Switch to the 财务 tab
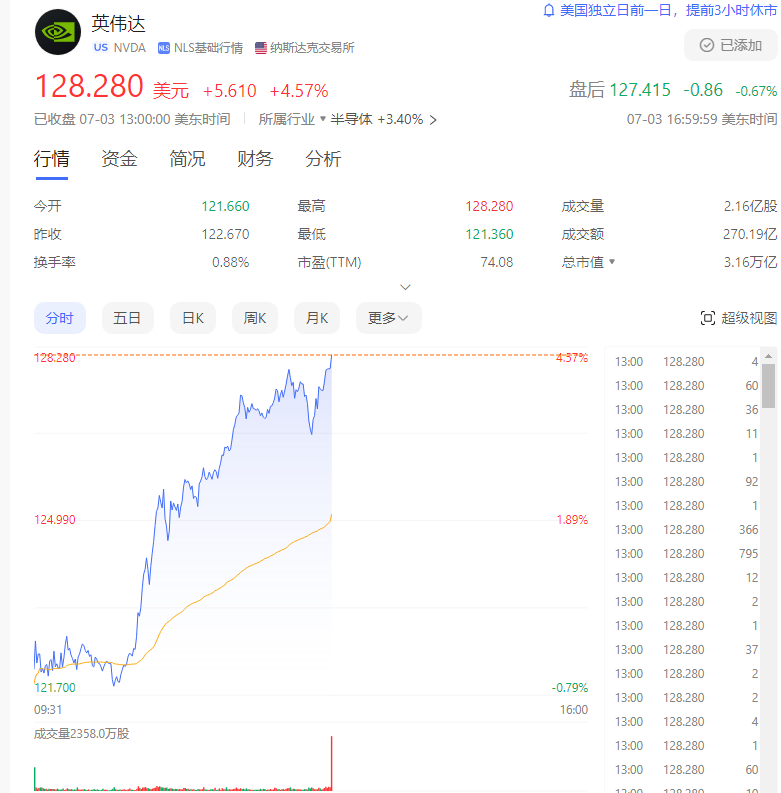Viewport: 781px width, 793px height. 255,159
